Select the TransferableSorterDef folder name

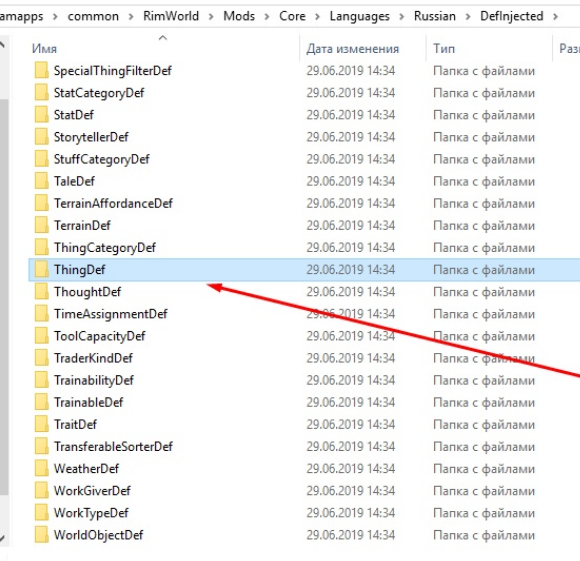tap(113, 446)
